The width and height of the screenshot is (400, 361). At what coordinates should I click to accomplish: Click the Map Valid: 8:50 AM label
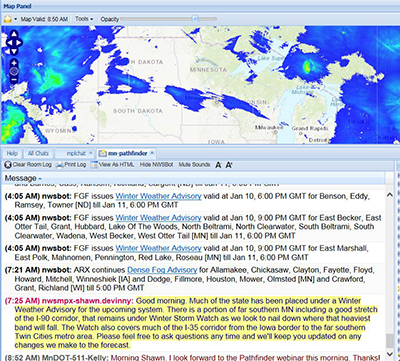point(44,19)
